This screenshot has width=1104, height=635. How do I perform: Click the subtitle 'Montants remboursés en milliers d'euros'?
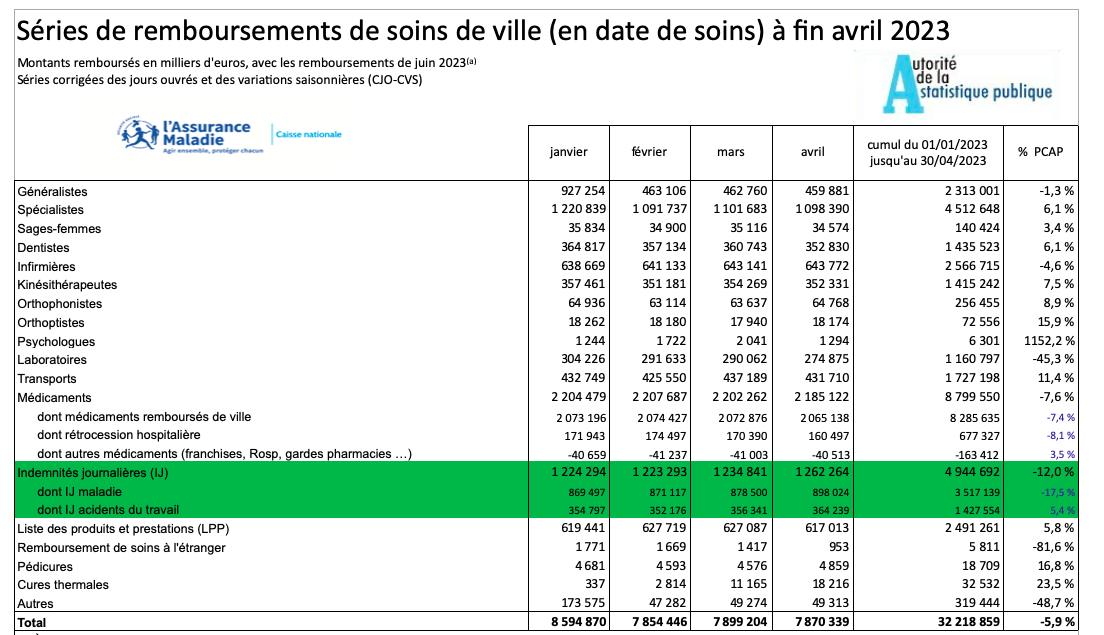[247, 63]
